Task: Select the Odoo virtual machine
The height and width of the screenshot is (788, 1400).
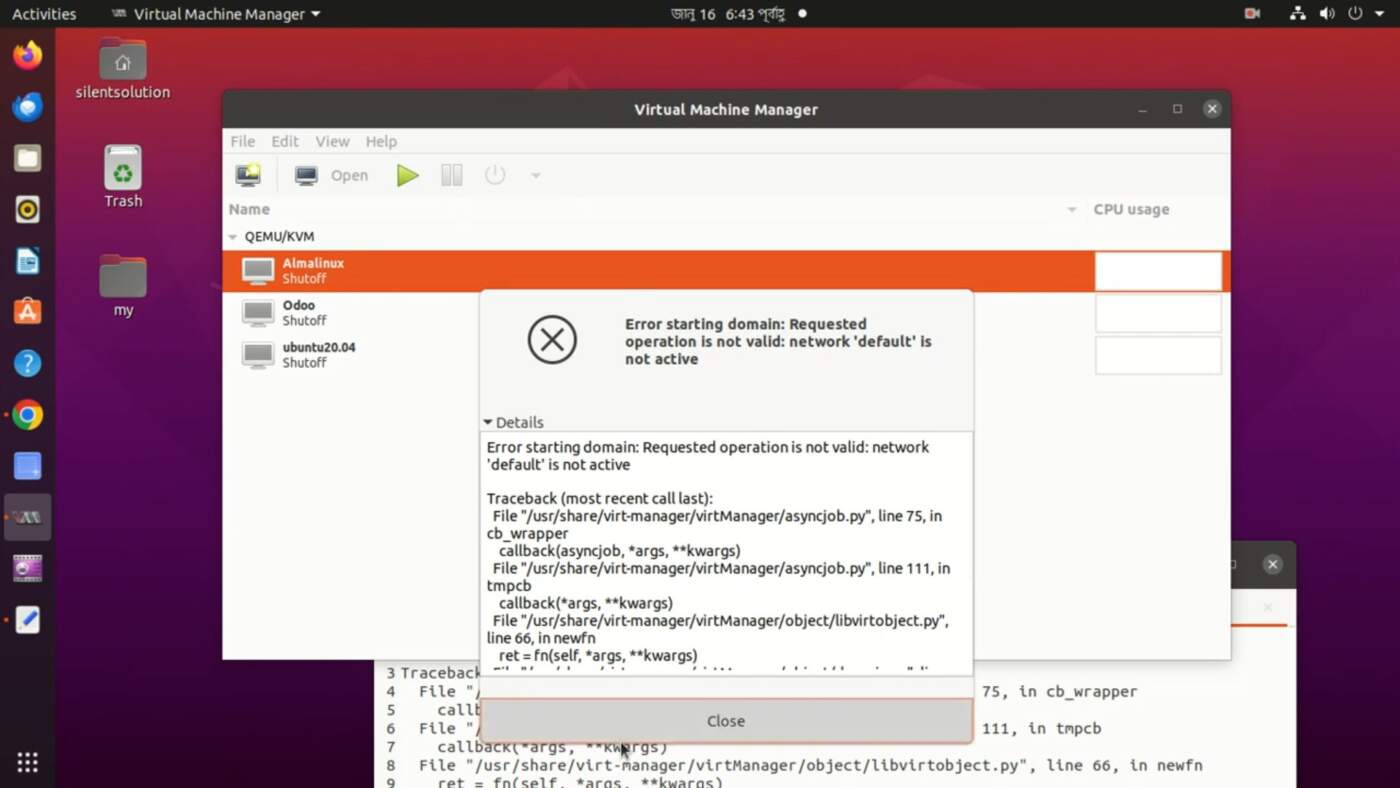Action: pyautogui.click(x=298, y=313)
